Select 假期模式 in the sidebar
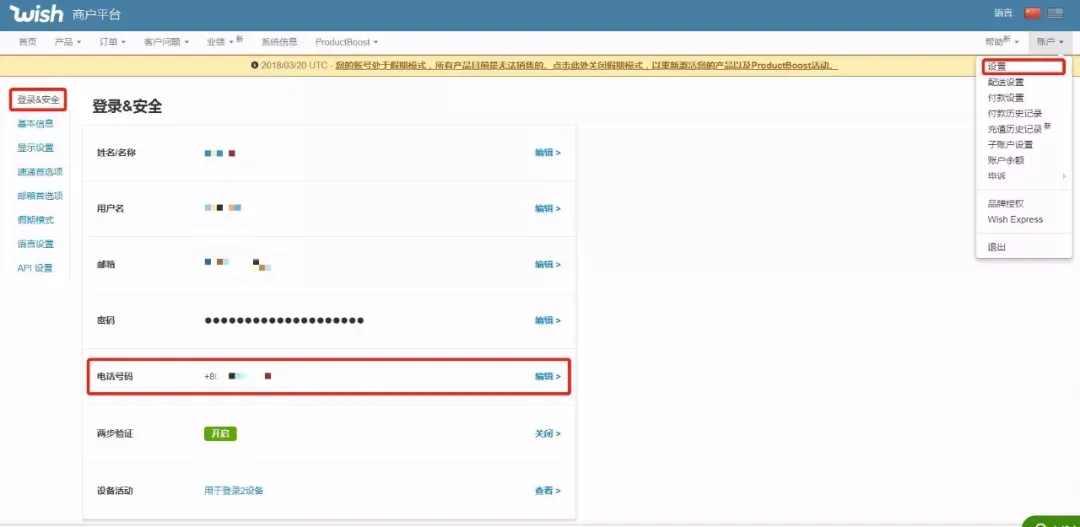1080x527 pixels. pos(35,220)
